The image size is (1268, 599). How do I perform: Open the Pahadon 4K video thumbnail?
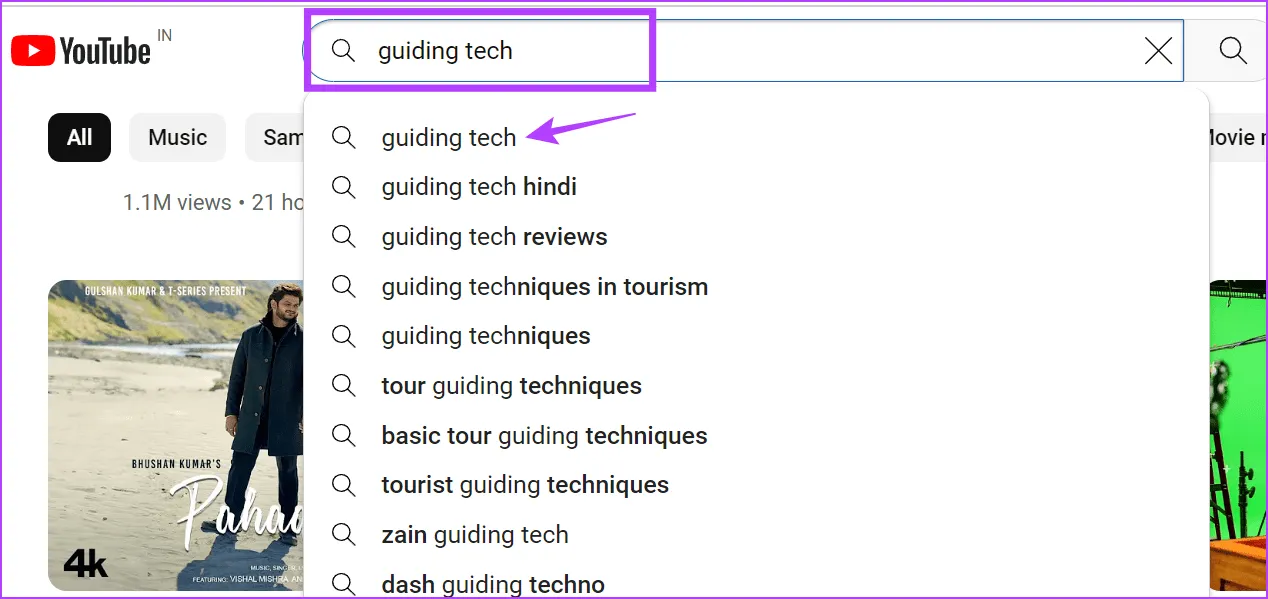click(x=176, y=435)
